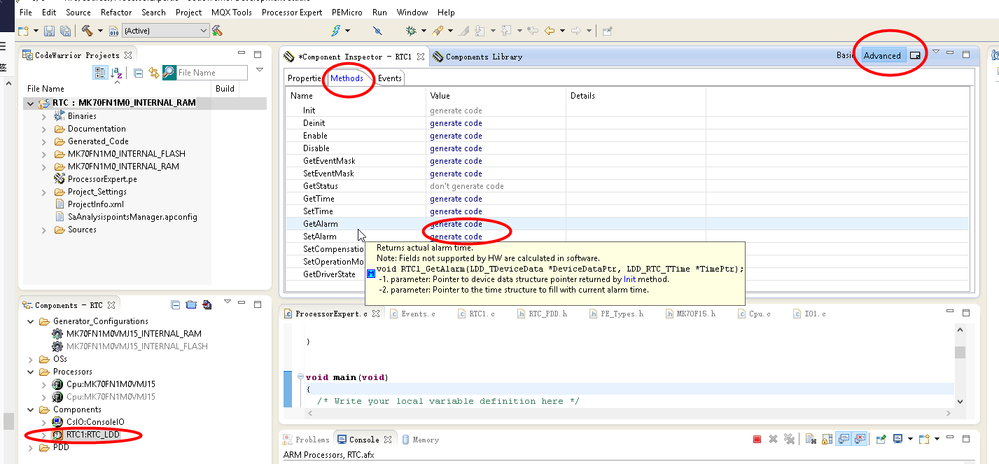The width and height of the screenshot is (999, 464).
Task: Follow the Init link in the tooltip
Action: pos(629,279)
